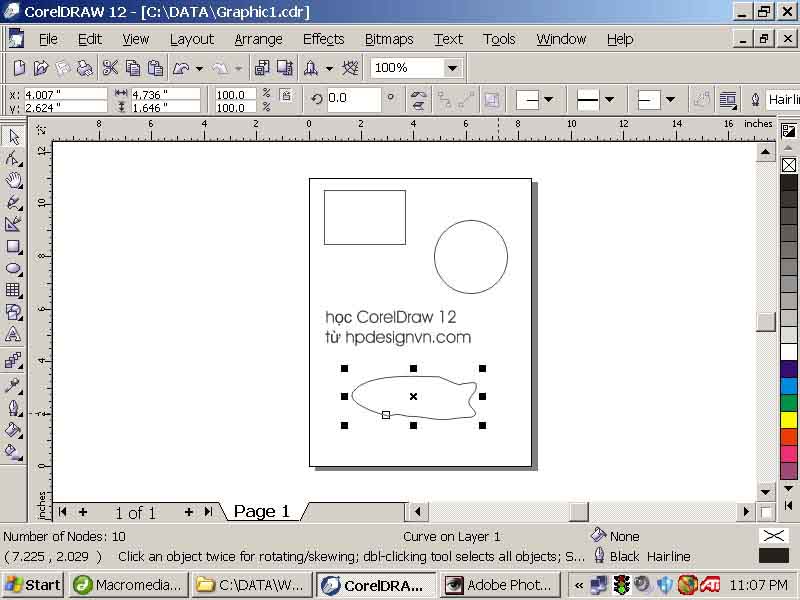
Task: Select the Text tool
Action: click(x=14, y=335)
